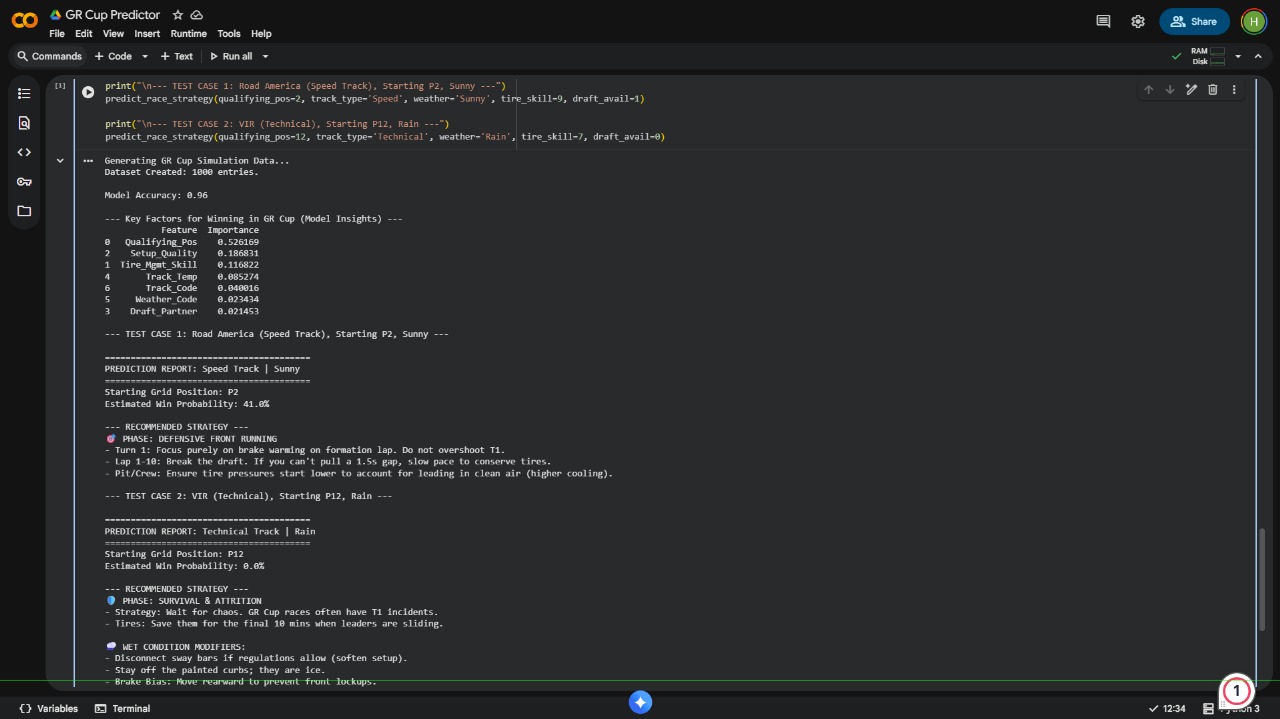
Task: Click the Share button
Action: (1194, 21)
